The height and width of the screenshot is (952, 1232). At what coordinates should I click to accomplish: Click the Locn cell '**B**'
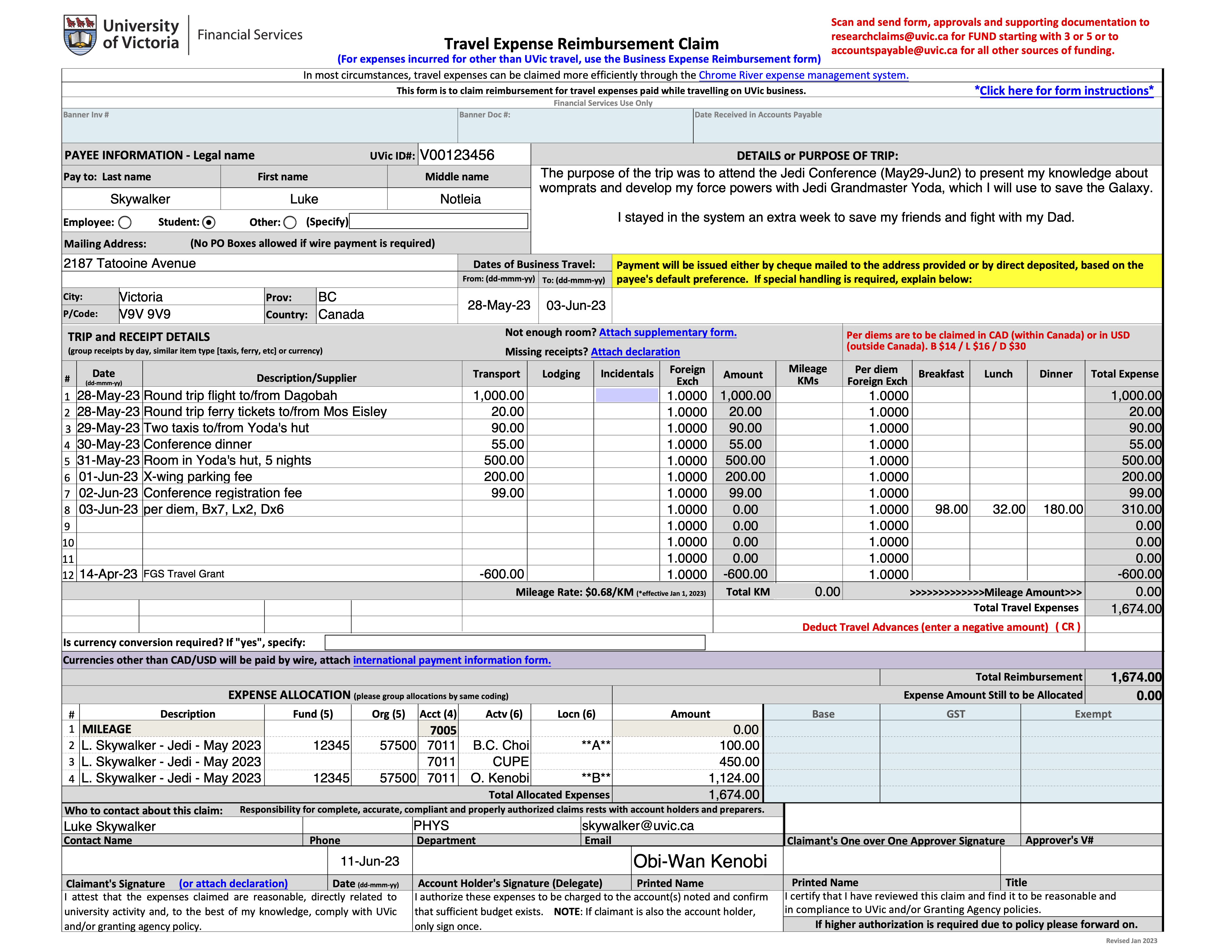(x=572, y=778)
